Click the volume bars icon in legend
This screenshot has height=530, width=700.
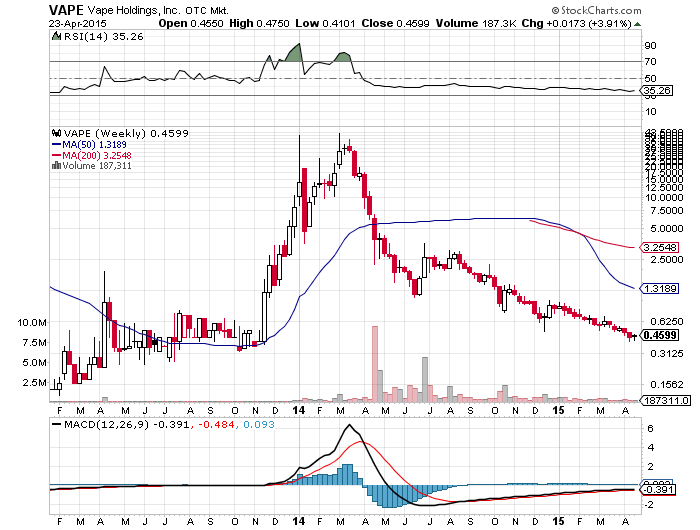[x=56, y=166]
